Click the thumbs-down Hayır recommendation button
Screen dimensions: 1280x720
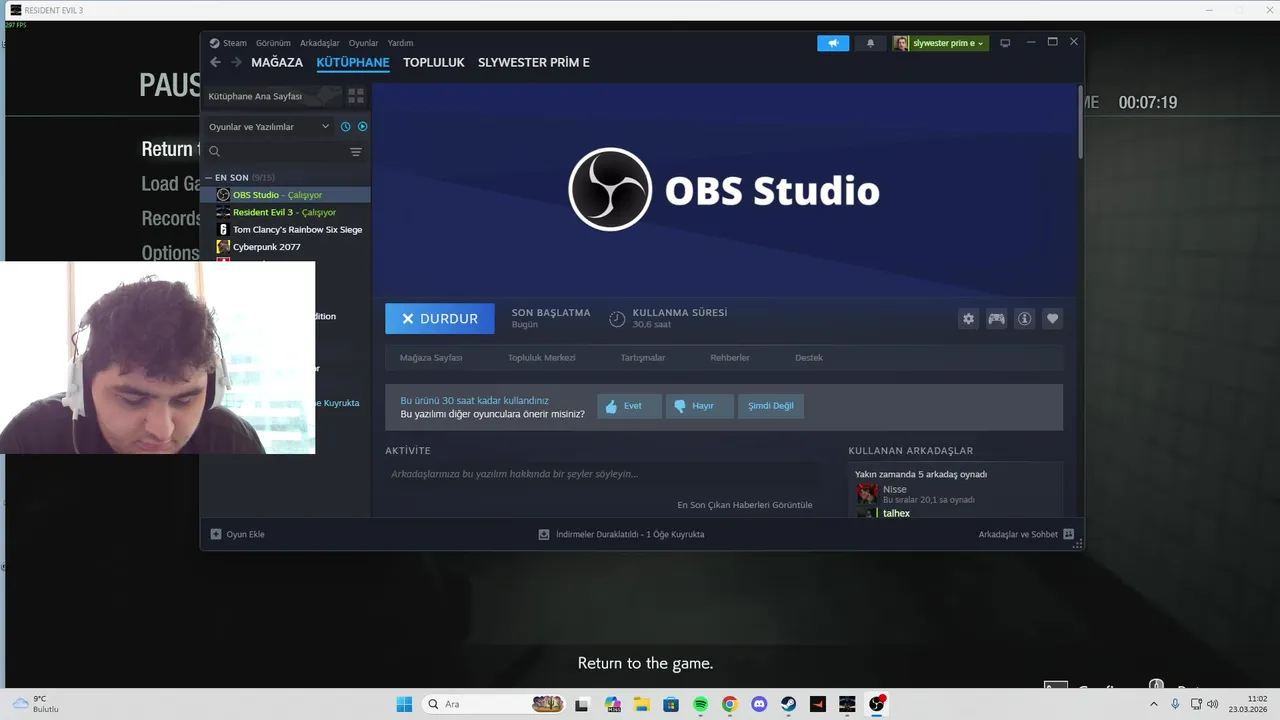(699, 406)
